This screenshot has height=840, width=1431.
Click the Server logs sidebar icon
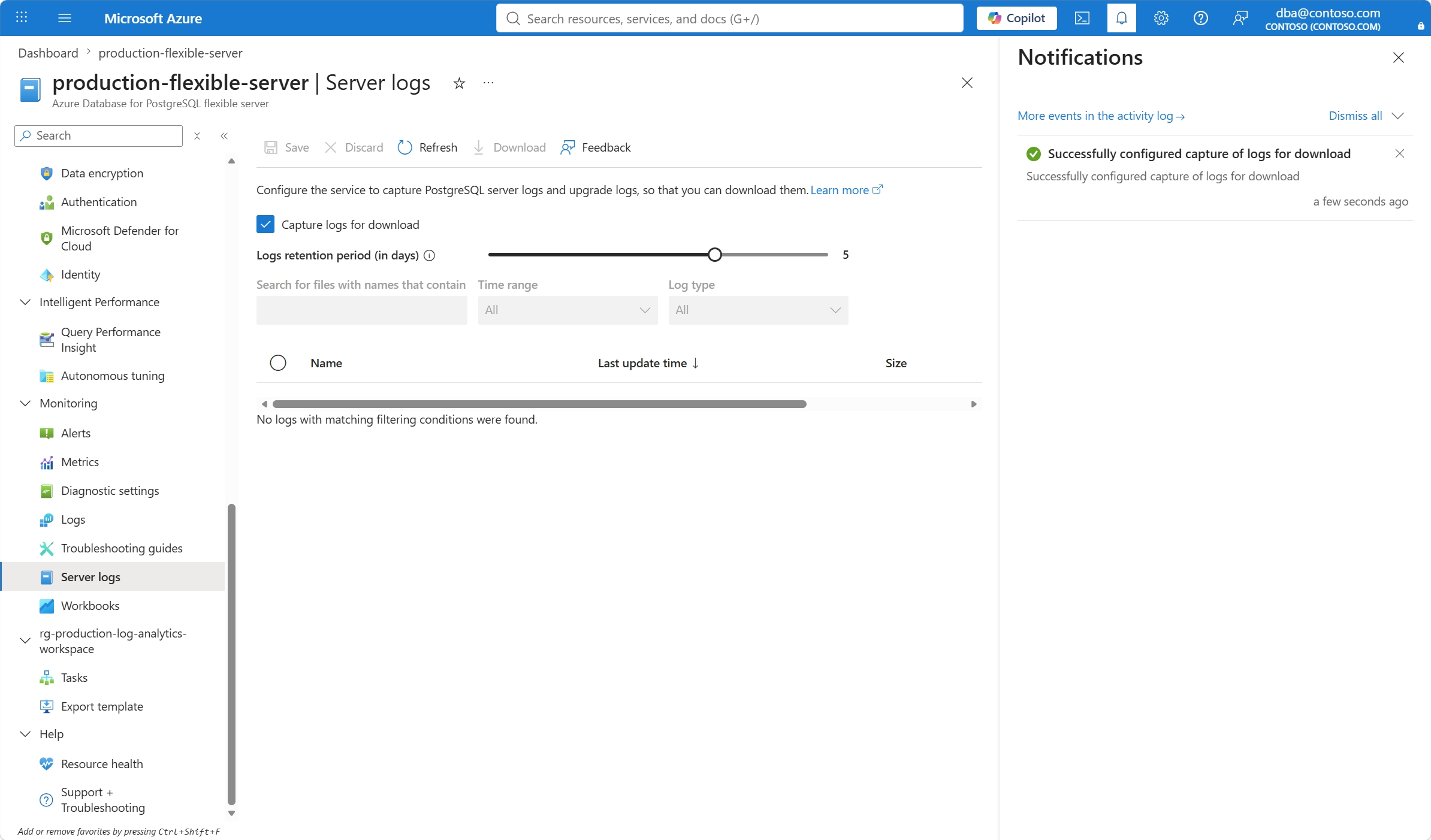click(46, 577)
